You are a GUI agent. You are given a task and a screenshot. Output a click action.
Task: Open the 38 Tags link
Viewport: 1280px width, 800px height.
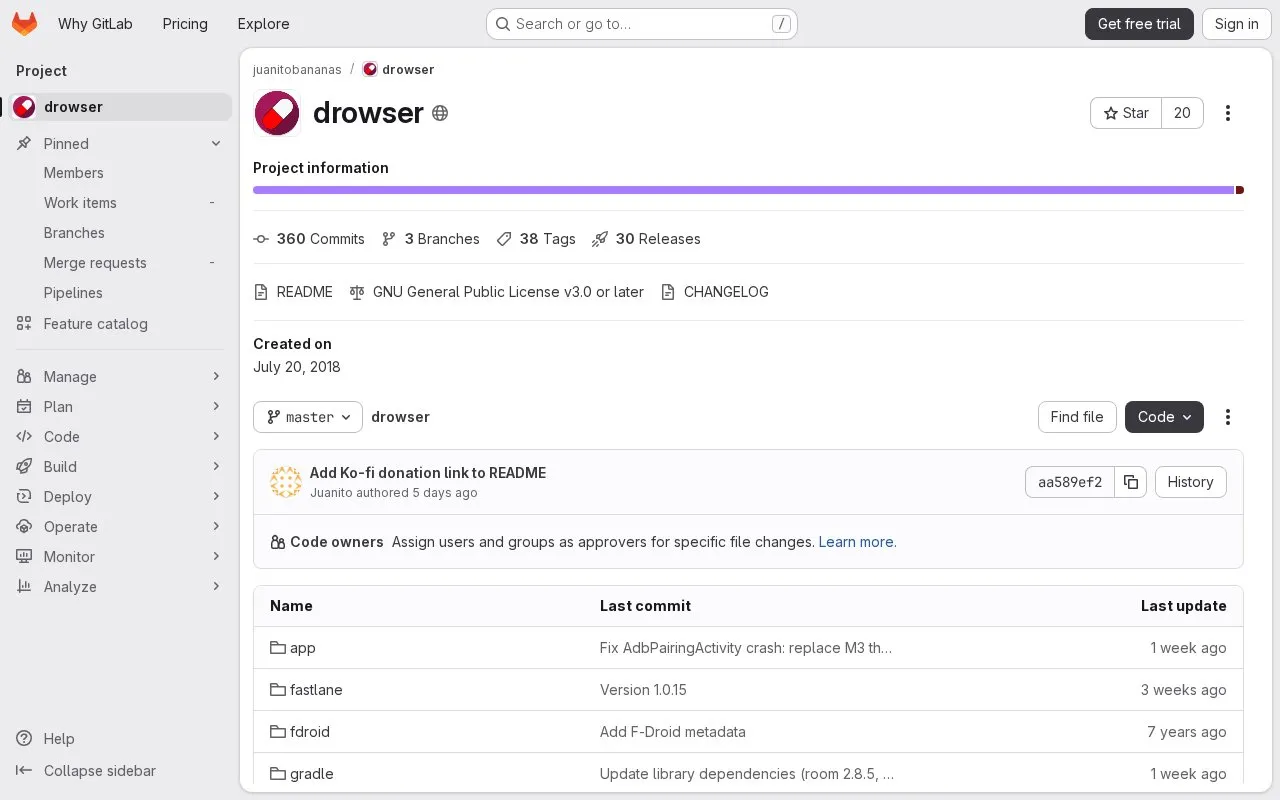tap(536, 239)
